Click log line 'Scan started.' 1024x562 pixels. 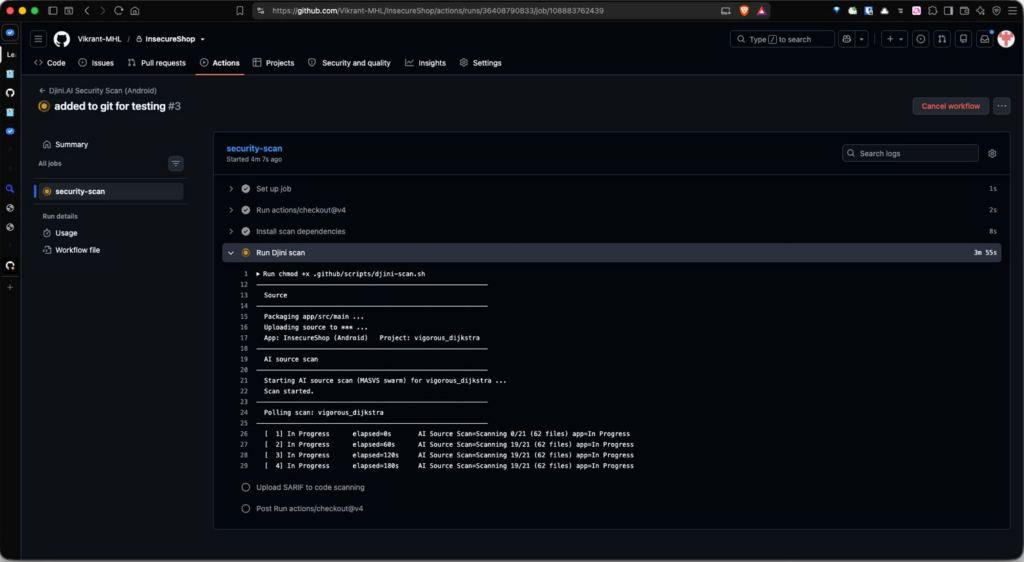(x=289, y=392)
